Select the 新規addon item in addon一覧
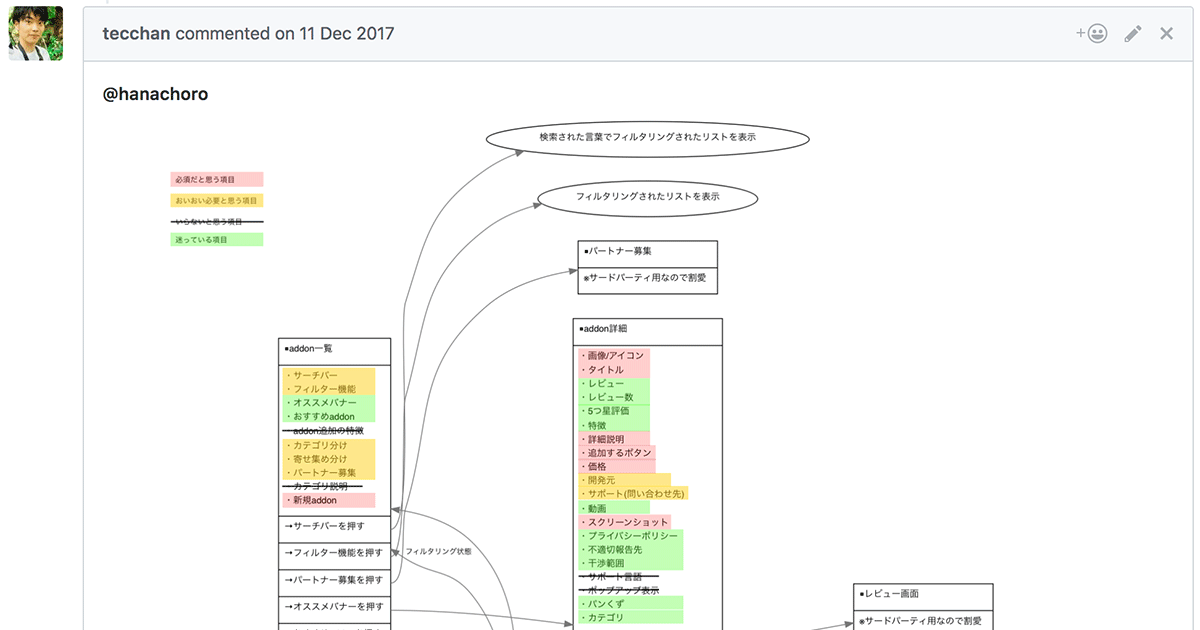This screenshot has height=630, width=1200. point(329,500)
